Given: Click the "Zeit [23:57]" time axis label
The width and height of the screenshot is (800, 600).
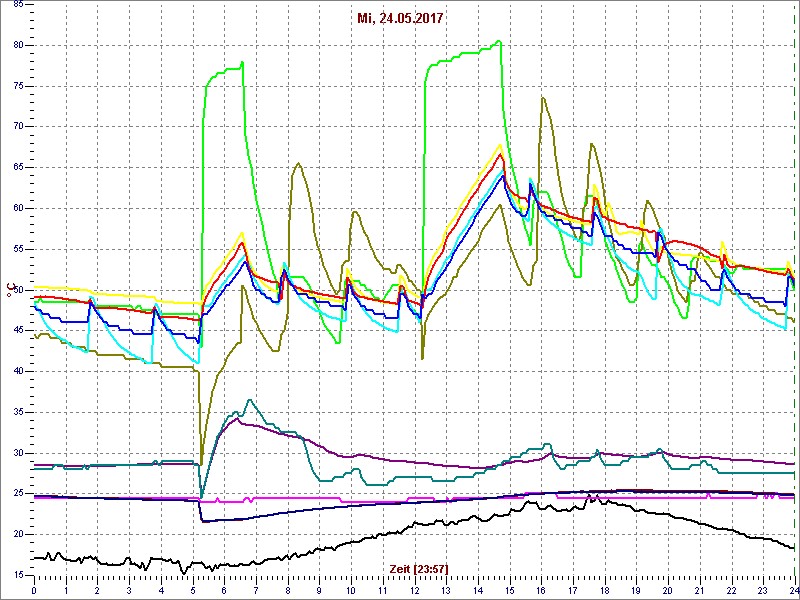Looking at the screenshot, I should pyautogui.click(x=419, y=569).
